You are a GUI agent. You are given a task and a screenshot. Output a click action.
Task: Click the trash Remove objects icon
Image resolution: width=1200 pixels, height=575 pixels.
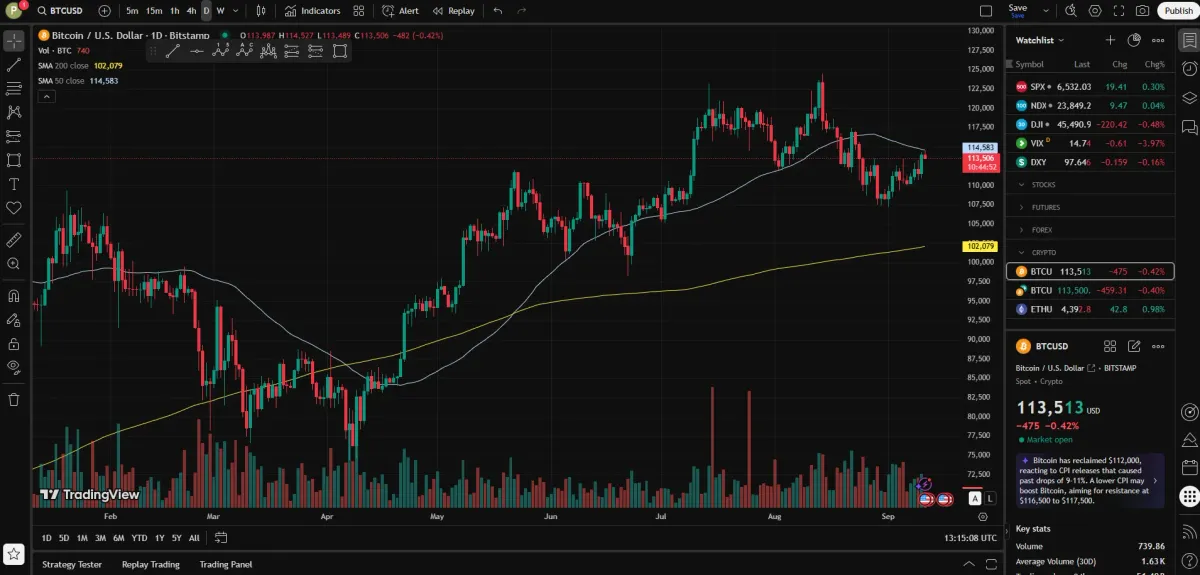click(x=14, y=399)
